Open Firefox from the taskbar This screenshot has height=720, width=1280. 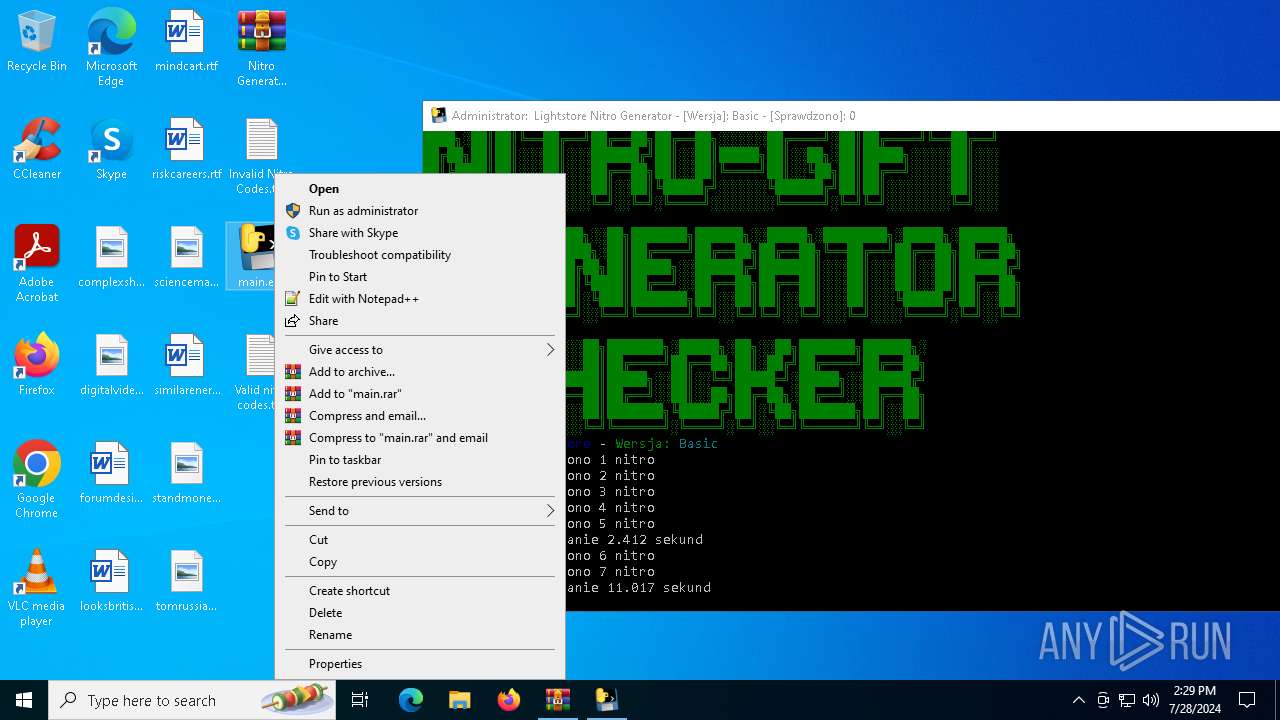pyautogui.click(x=508, y=700)
